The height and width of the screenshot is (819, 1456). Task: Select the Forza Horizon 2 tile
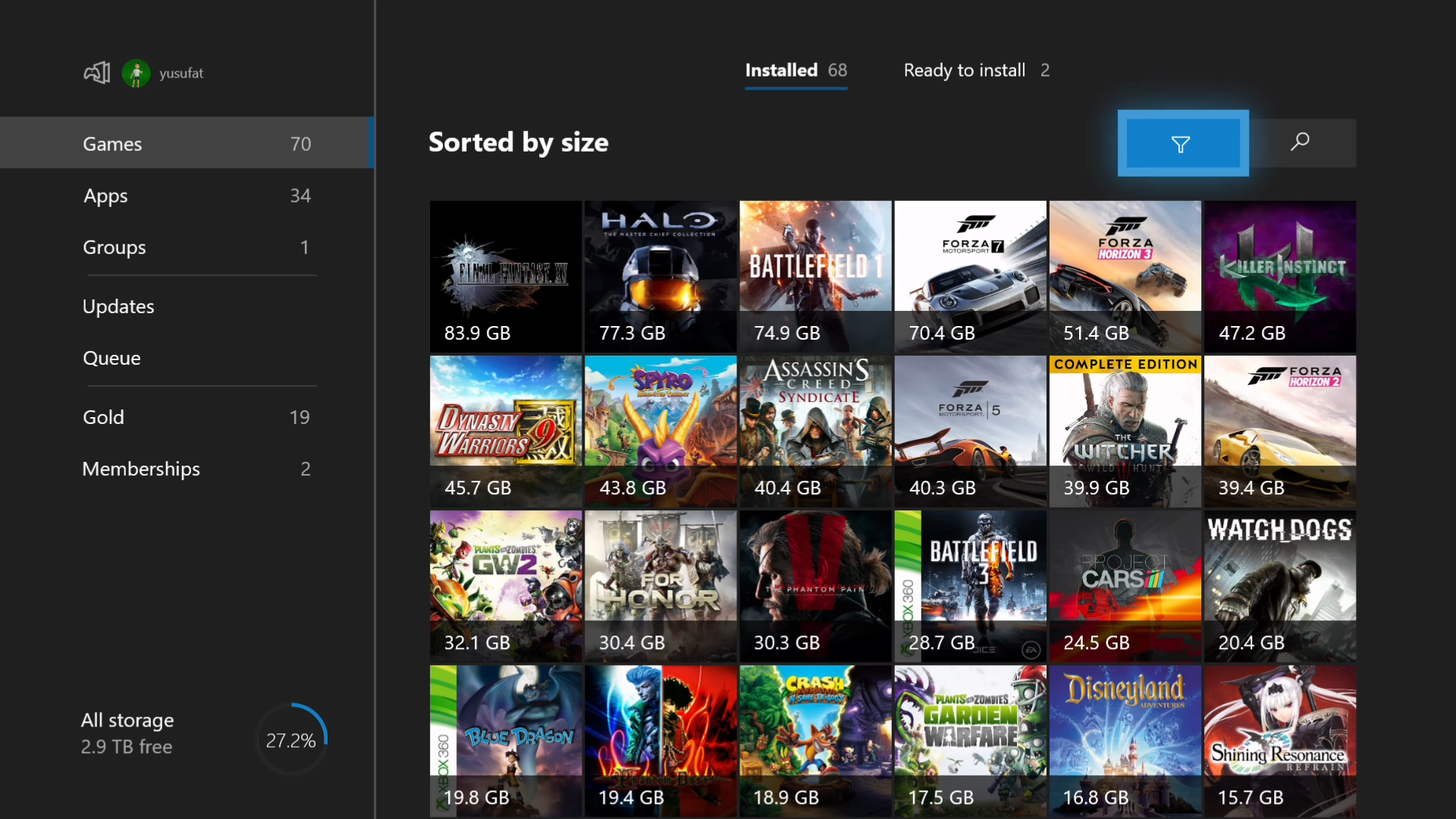click(x=1280, y=431)
